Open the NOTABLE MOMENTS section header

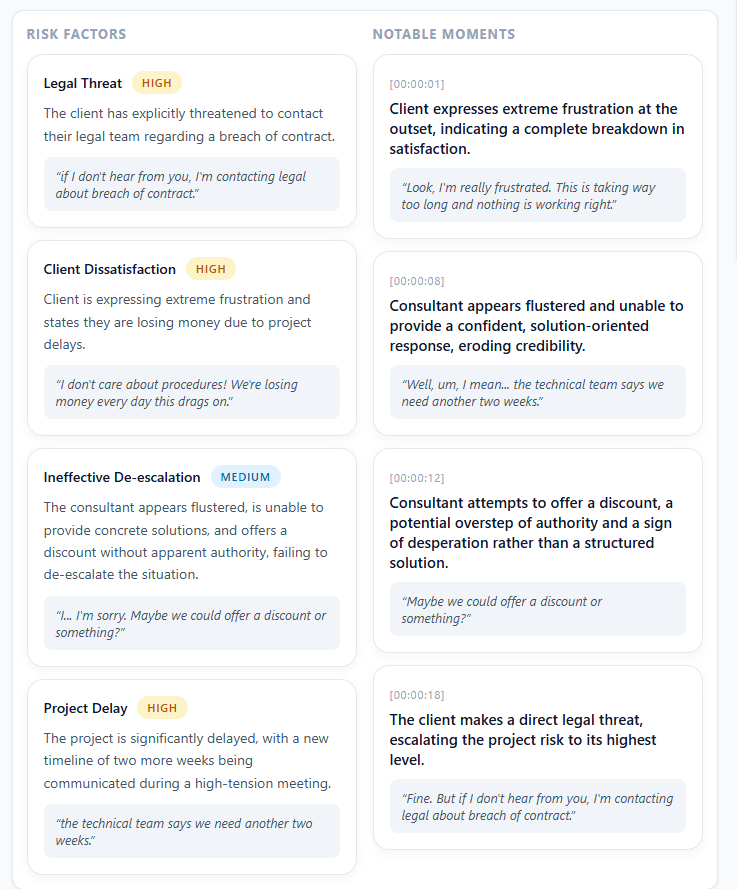(444, 33)
